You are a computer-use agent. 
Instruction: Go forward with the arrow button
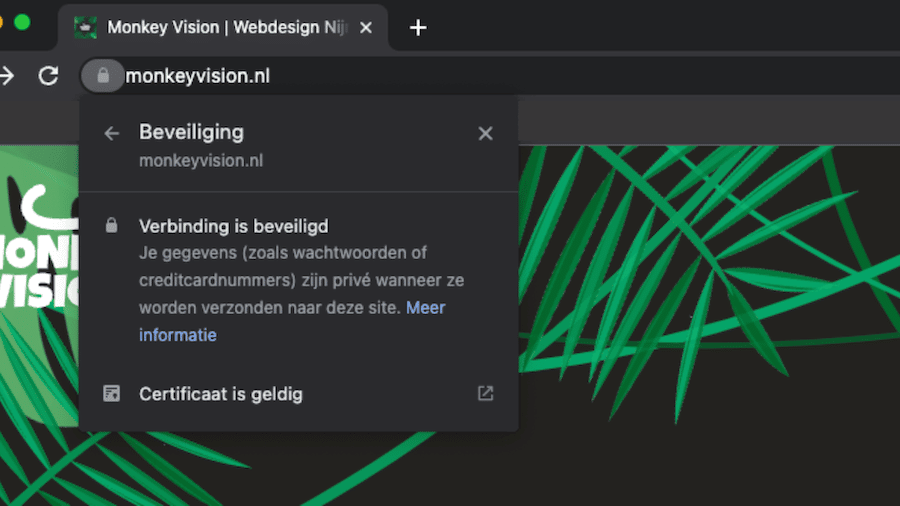pos(6,76)
